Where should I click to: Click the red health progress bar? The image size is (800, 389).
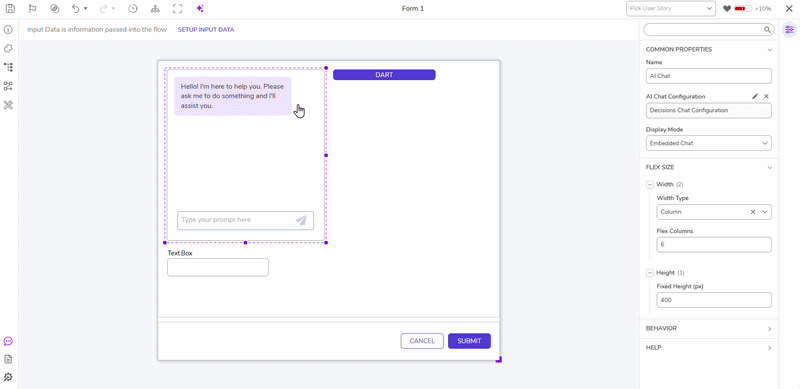pos(743,9)
